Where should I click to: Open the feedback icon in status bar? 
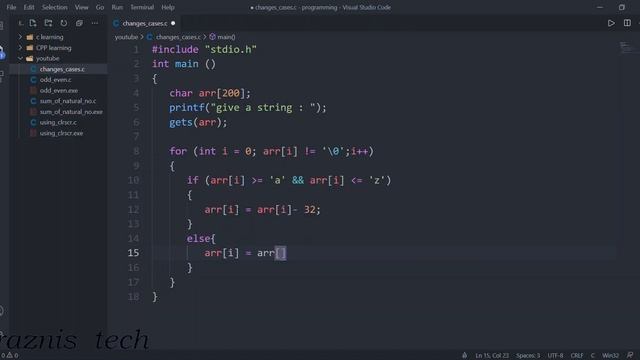pos(630,356)
